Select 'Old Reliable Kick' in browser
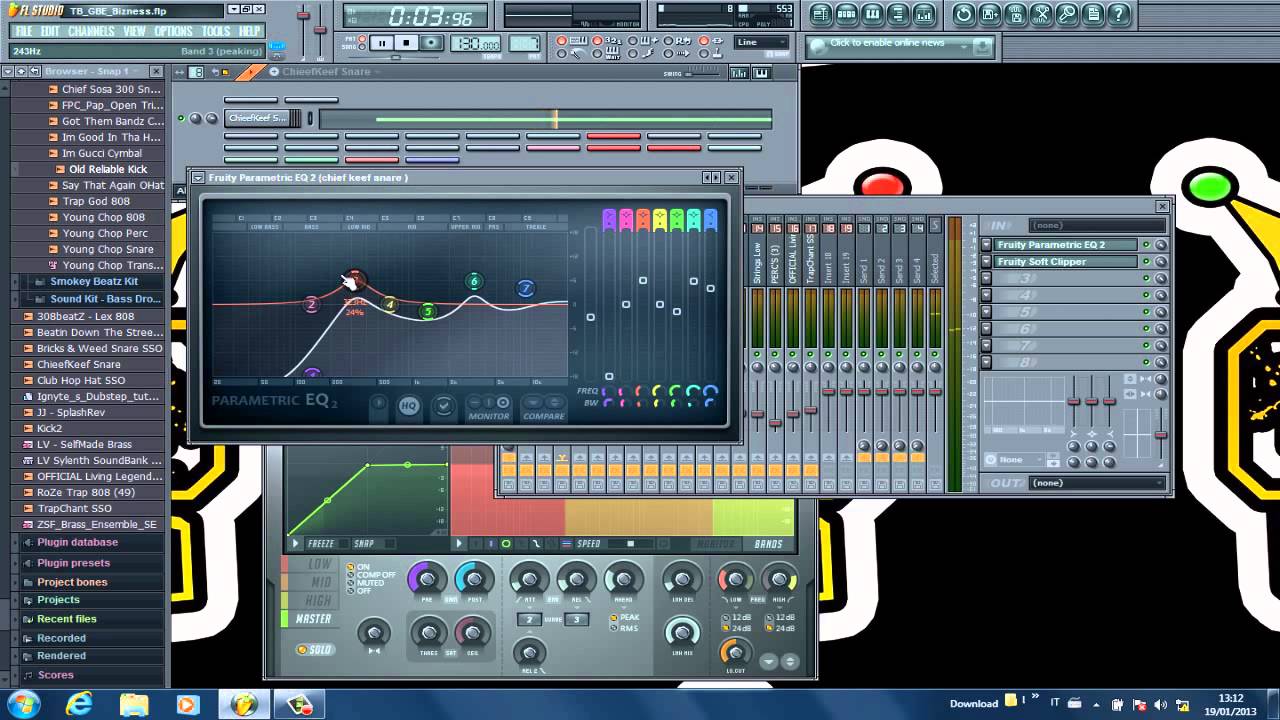 tap(108, 169)
